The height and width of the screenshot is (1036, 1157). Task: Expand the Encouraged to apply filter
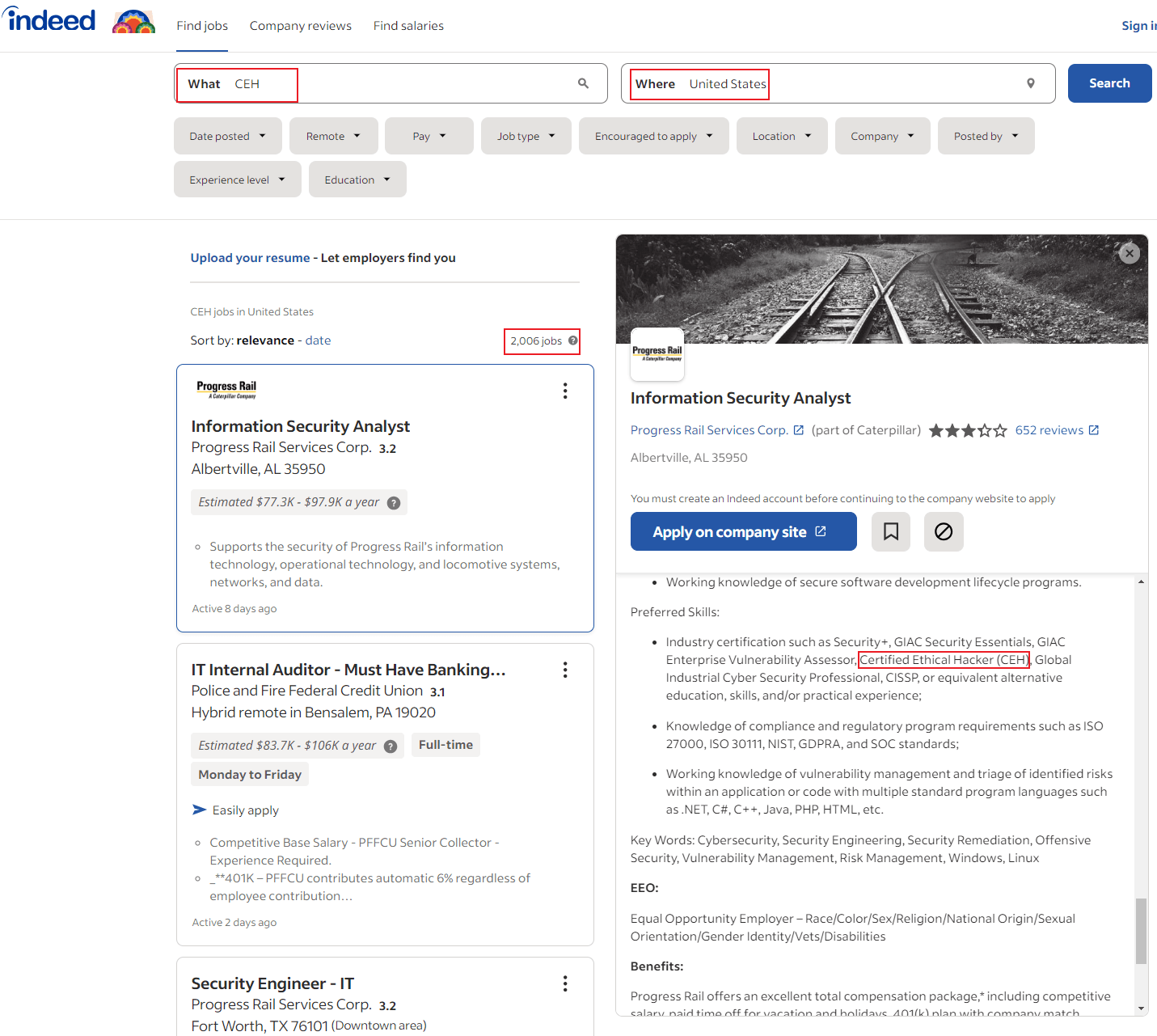(x=654, y=136)
